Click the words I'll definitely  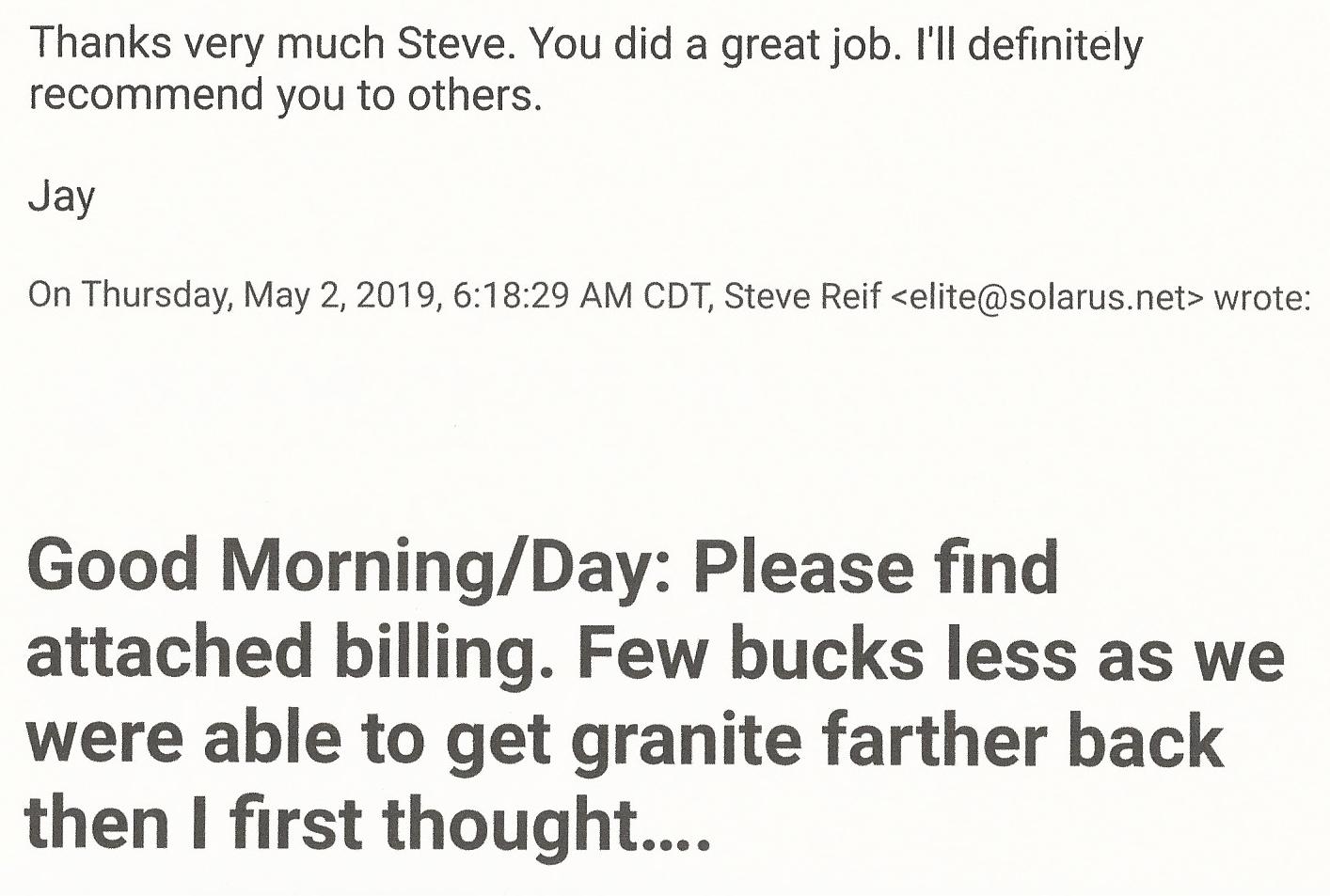click(1024, 45)
